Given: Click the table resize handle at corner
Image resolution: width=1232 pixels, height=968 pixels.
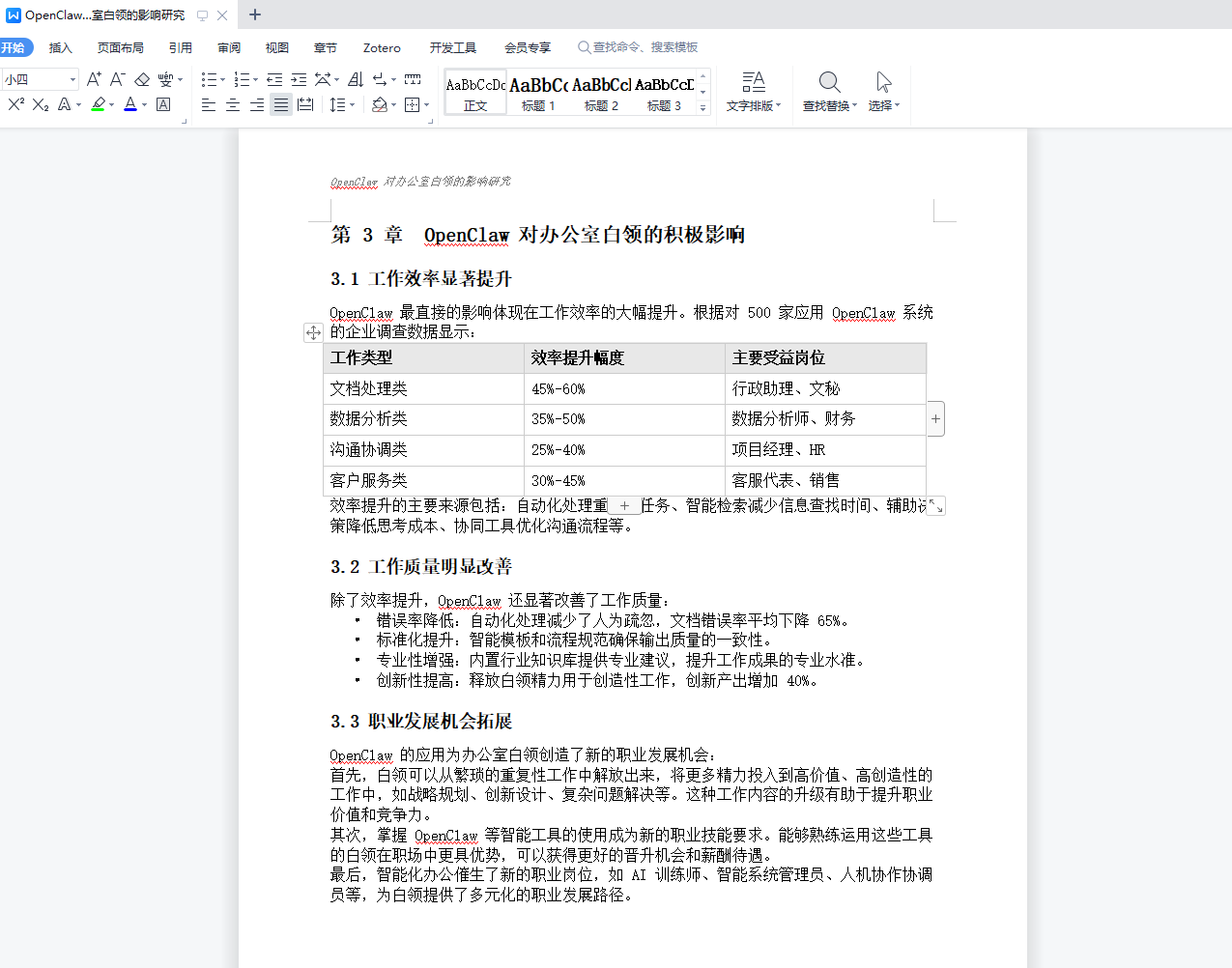Looking at the screenshot, I should (935, 505).
